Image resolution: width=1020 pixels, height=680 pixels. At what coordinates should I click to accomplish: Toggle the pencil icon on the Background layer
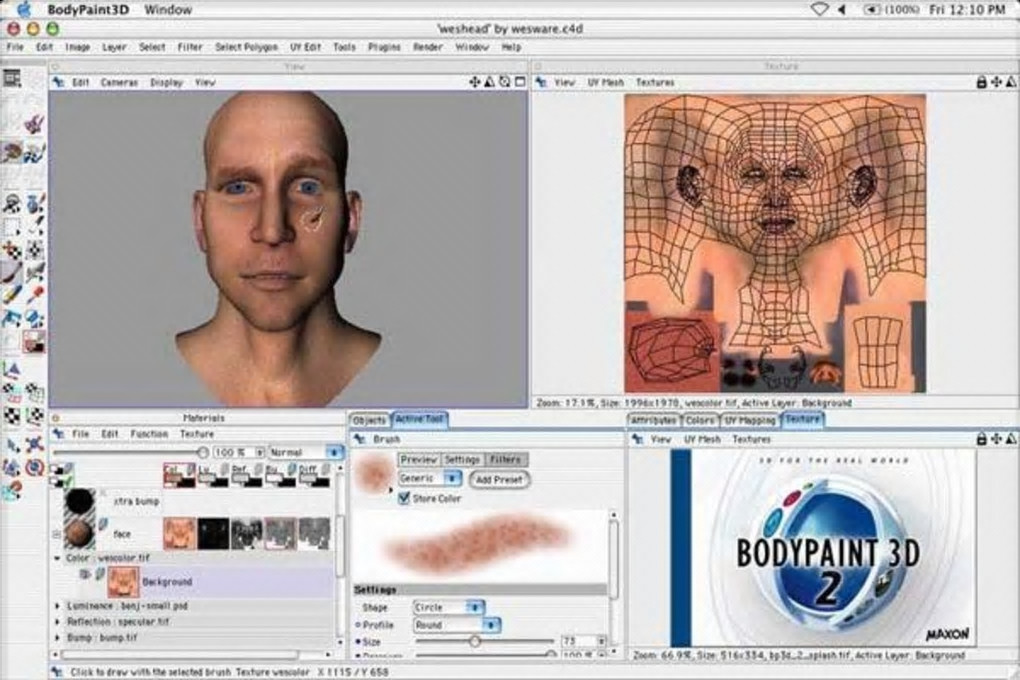(x=100, y=574)
